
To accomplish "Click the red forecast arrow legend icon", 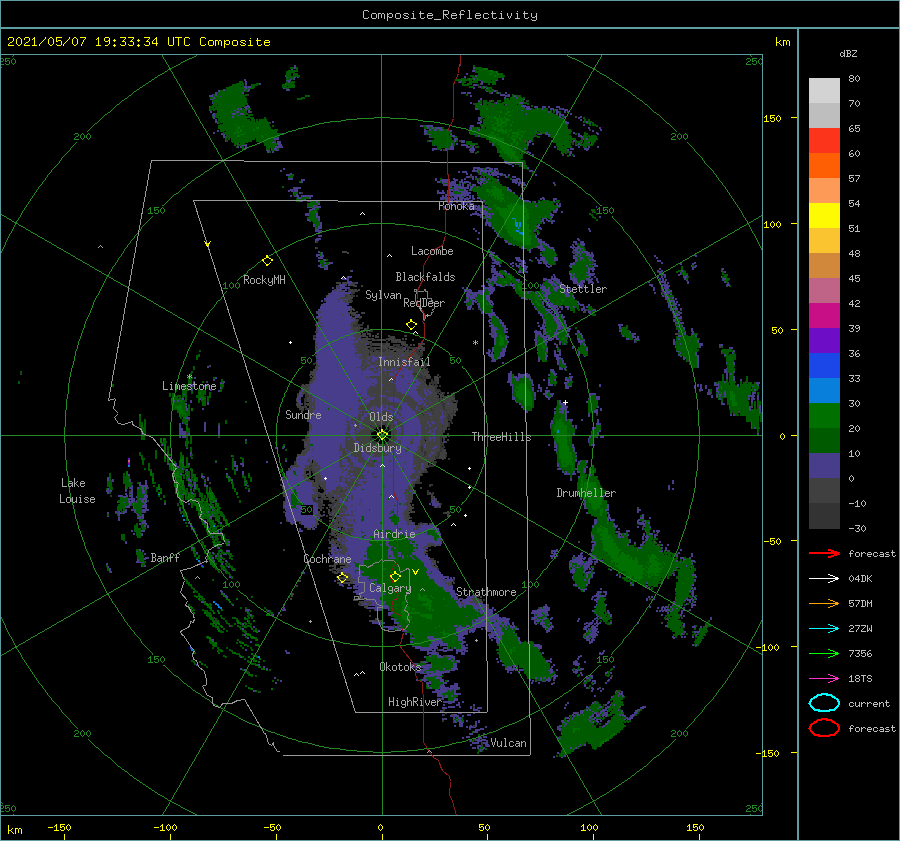I will (x=824, y=553).
